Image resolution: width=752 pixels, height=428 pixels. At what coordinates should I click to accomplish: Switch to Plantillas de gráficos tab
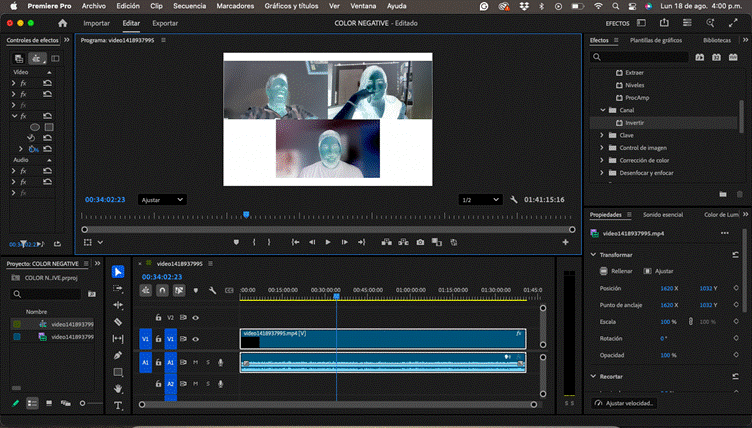coord(656,40)
